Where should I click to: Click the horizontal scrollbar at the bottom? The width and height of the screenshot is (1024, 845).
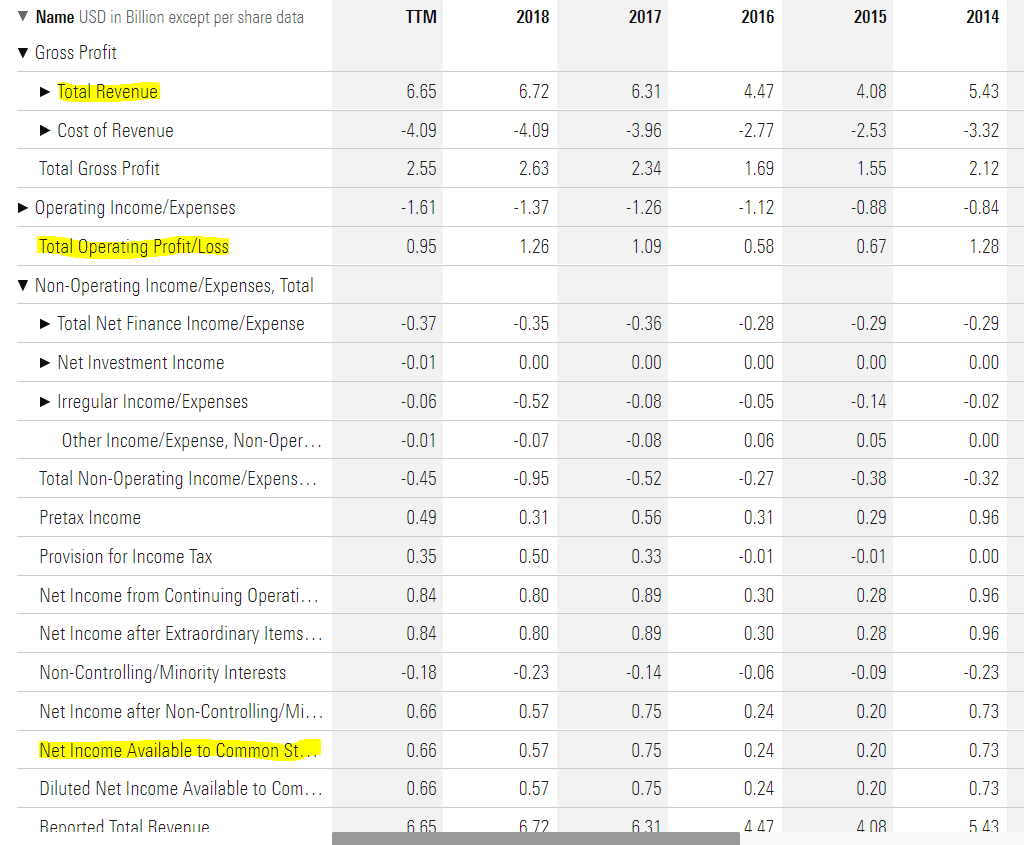coord(535,838)
